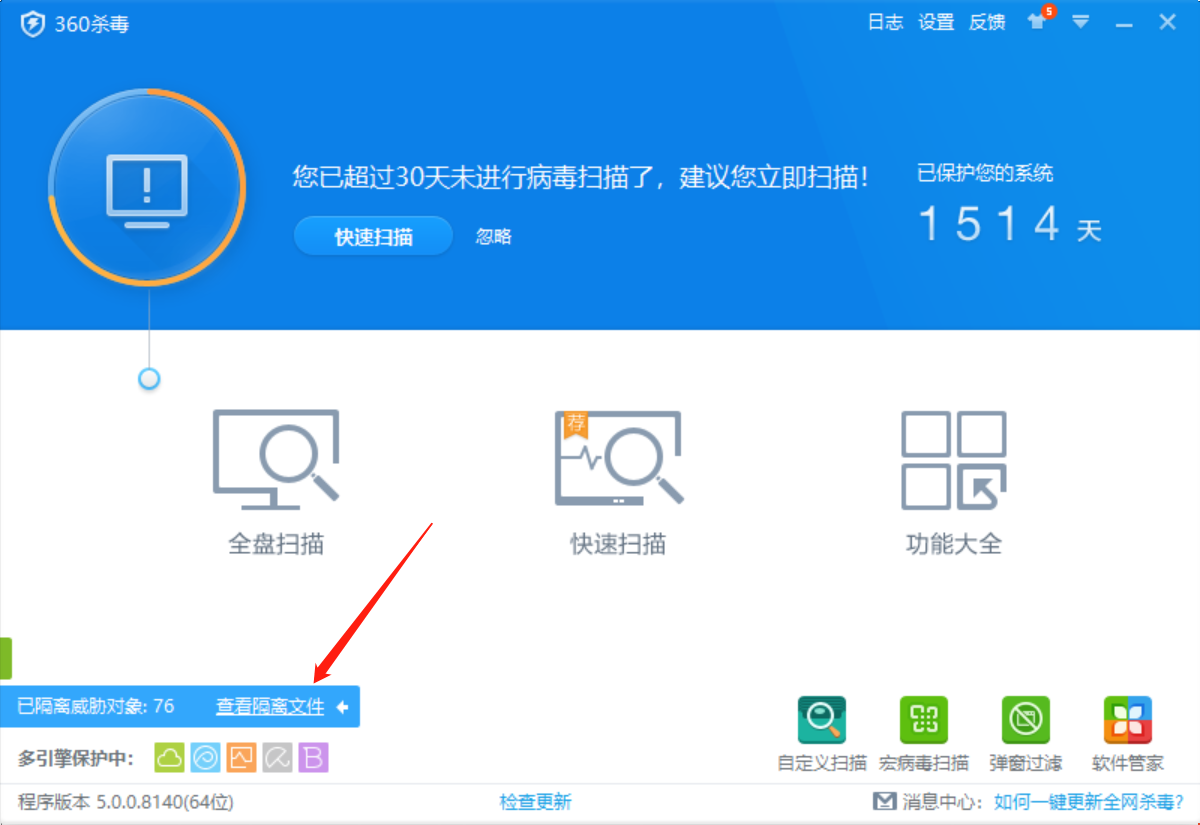The width and height of the screenshot is (1200, 825).
Task: Click the small circle timeline marker
Action: (x=149, y=379)
